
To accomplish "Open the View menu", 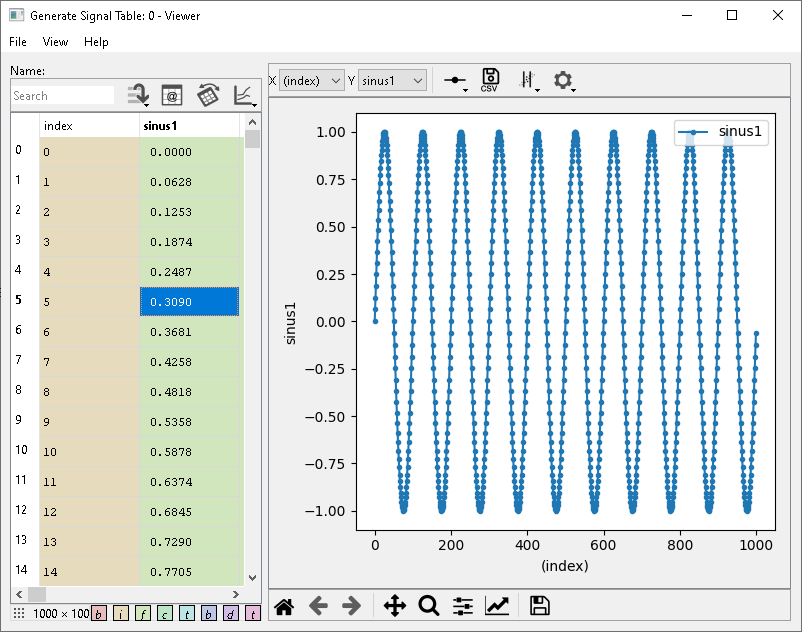I will (x=55, y=42).
